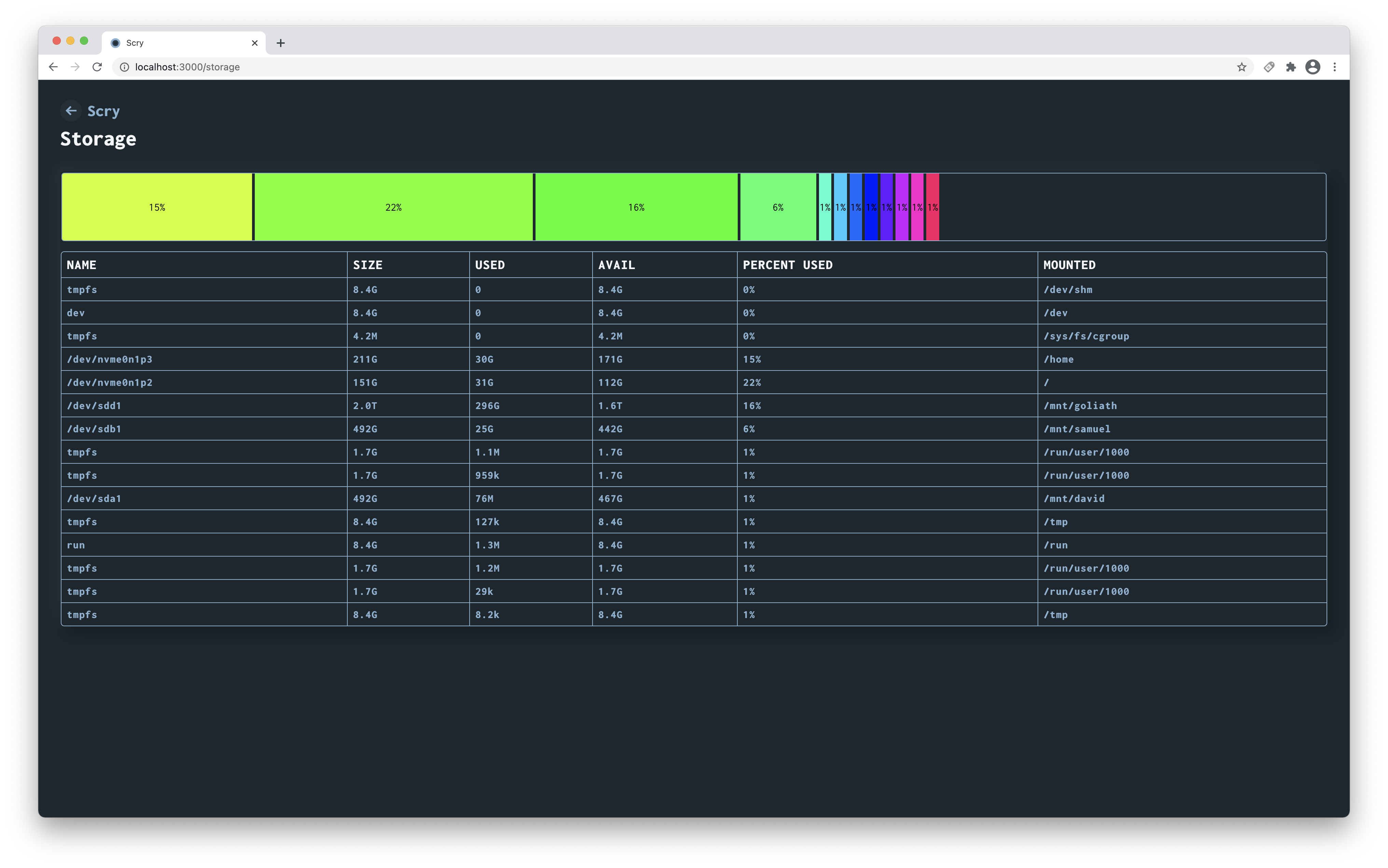Screen dimensions: 1388x868
Task: Reload the page with browser refresh icon
Action: (97, 67)
